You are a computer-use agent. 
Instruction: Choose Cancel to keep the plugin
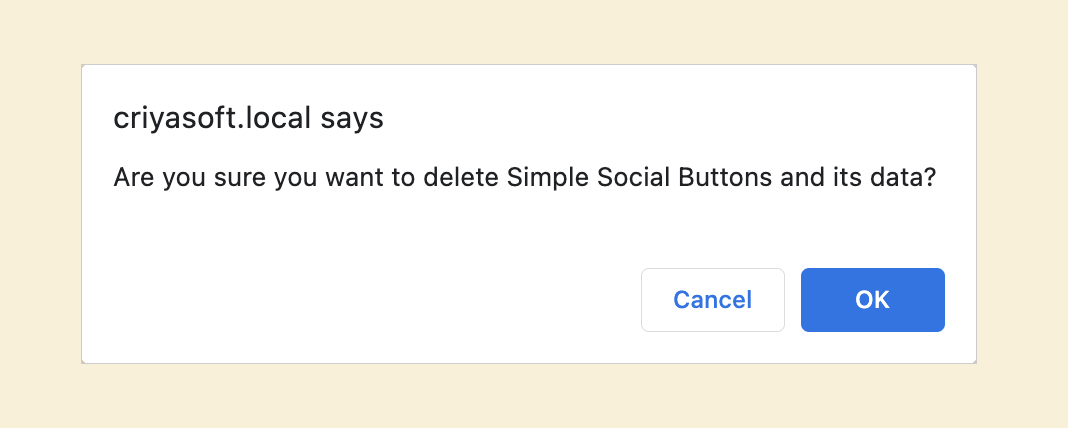pyautogui.click(x=712, y=300)
